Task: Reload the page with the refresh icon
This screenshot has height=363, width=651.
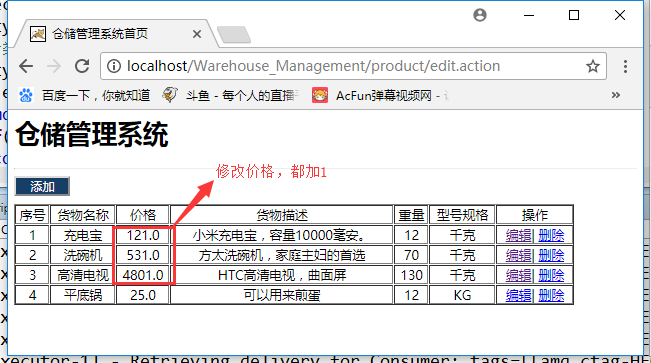Action: [x=82, y=66]
